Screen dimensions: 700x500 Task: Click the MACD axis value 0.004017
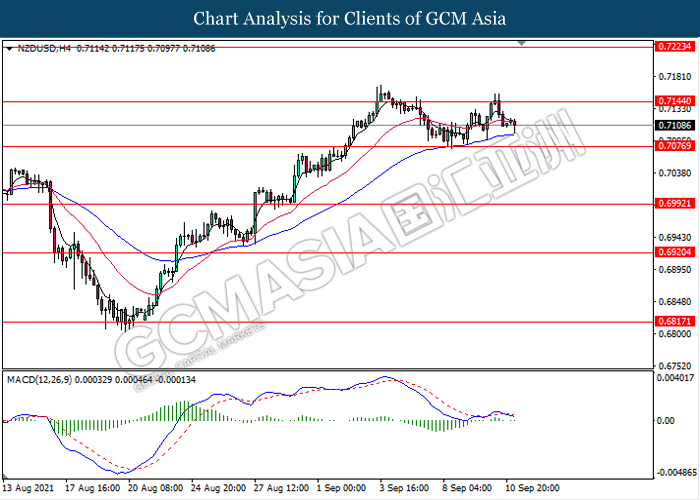676,378
